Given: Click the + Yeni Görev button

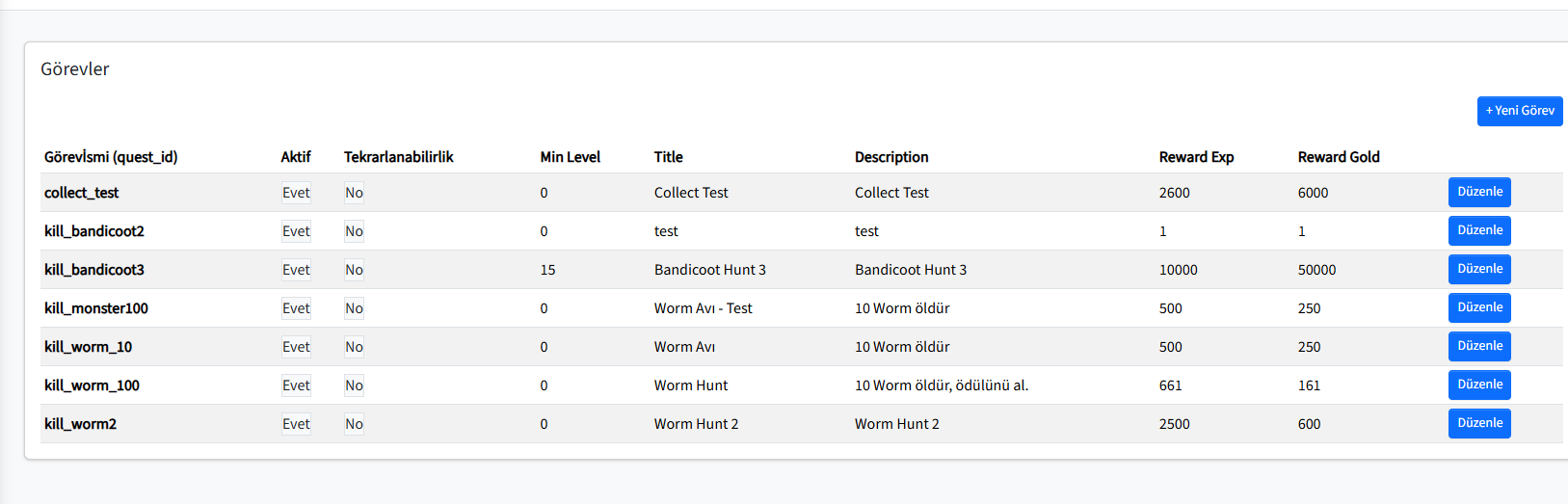Looking at the screenshot, I should click(x=1520, y=111).
